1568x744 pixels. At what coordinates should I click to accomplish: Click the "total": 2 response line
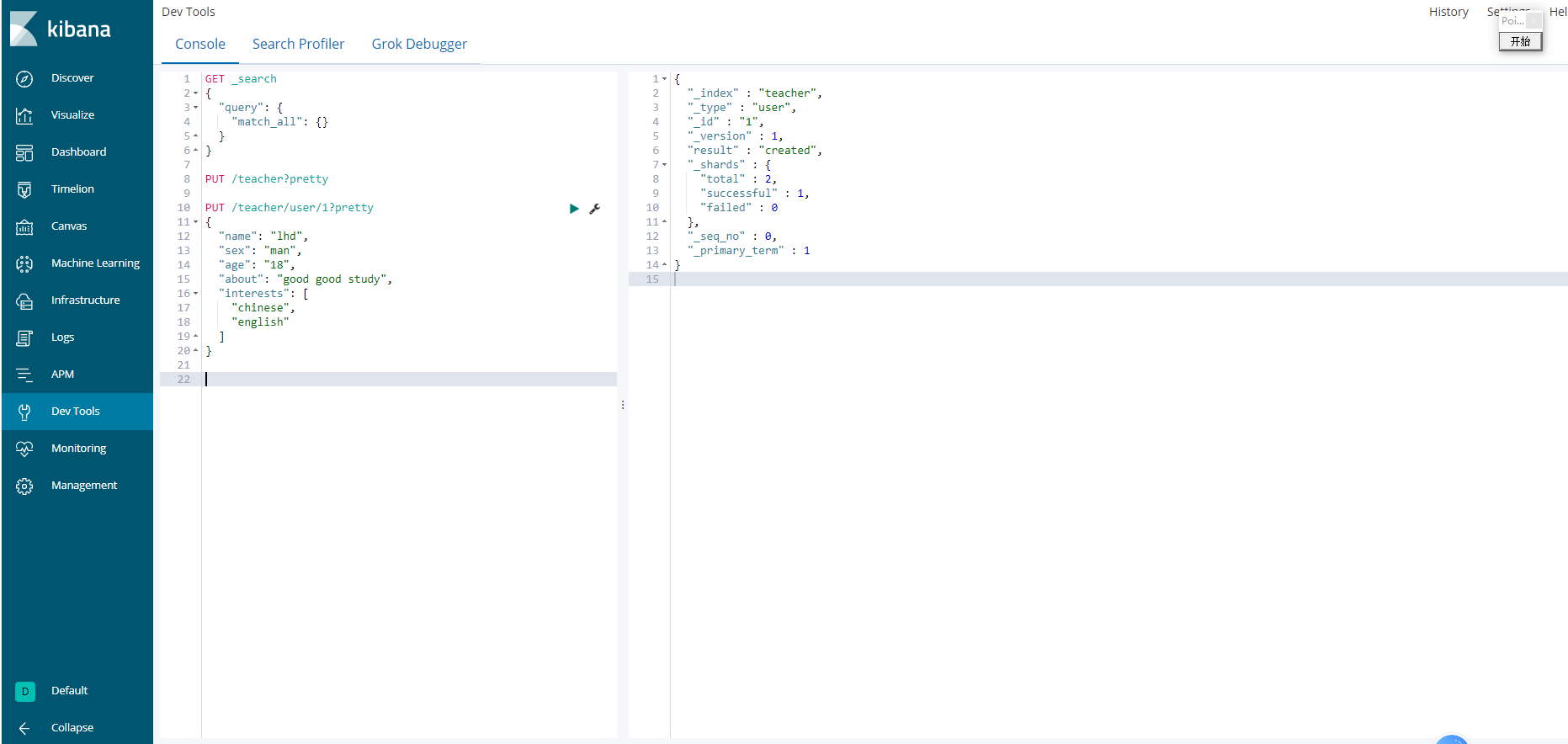tap(739, 179)
